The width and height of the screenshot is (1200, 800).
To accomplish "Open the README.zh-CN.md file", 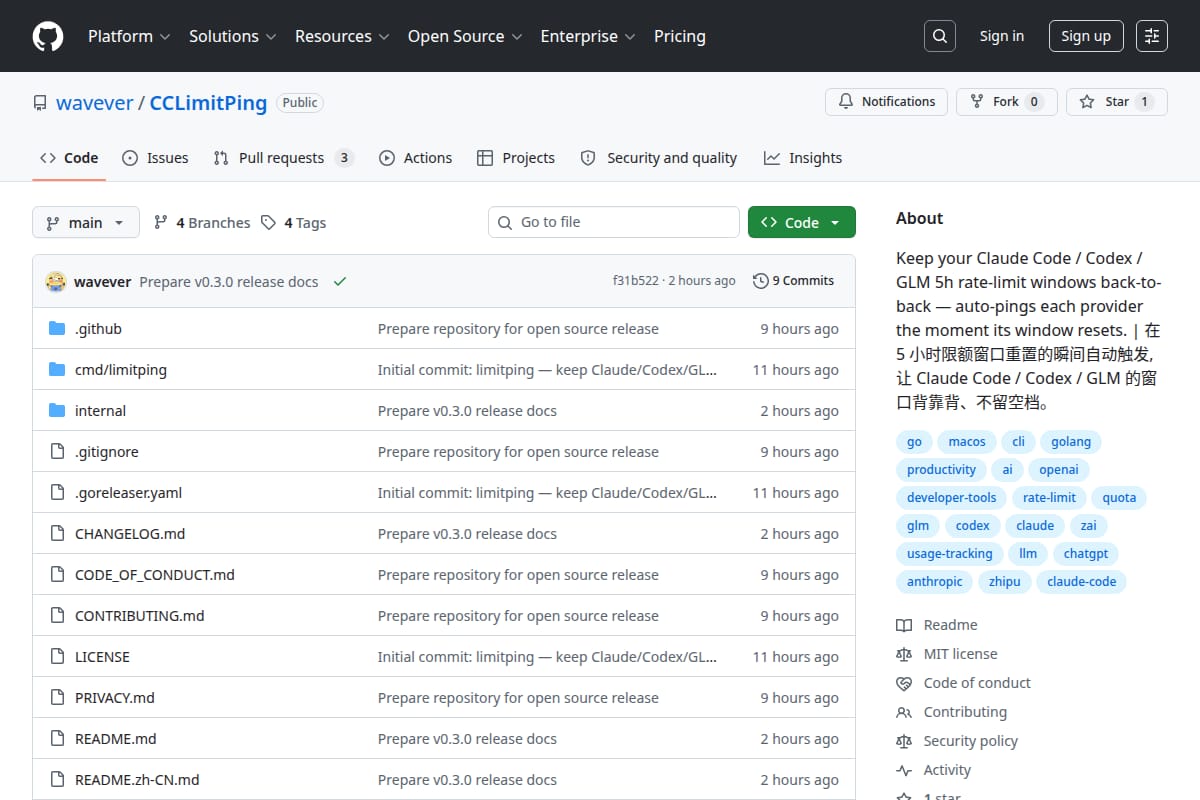I will pos(137,780).
